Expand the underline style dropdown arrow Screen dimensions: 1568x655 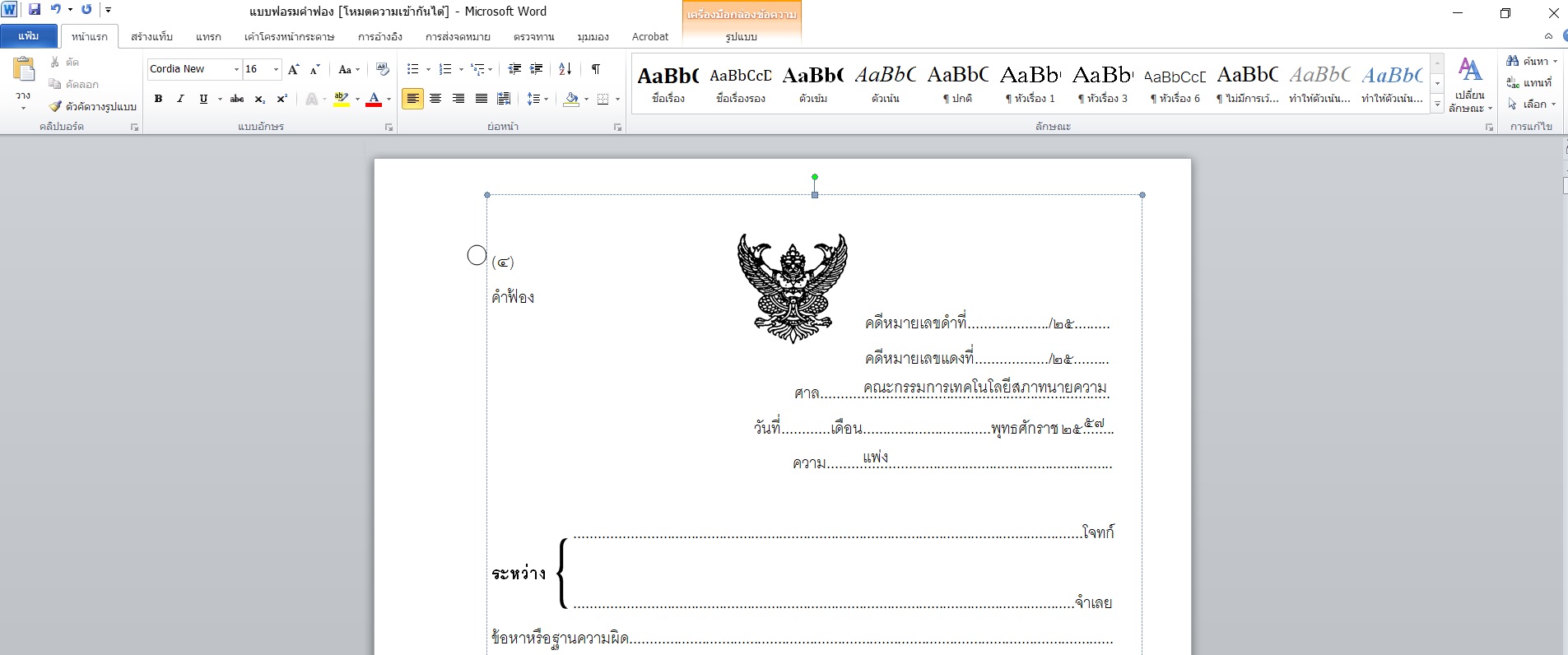(220, 99)
